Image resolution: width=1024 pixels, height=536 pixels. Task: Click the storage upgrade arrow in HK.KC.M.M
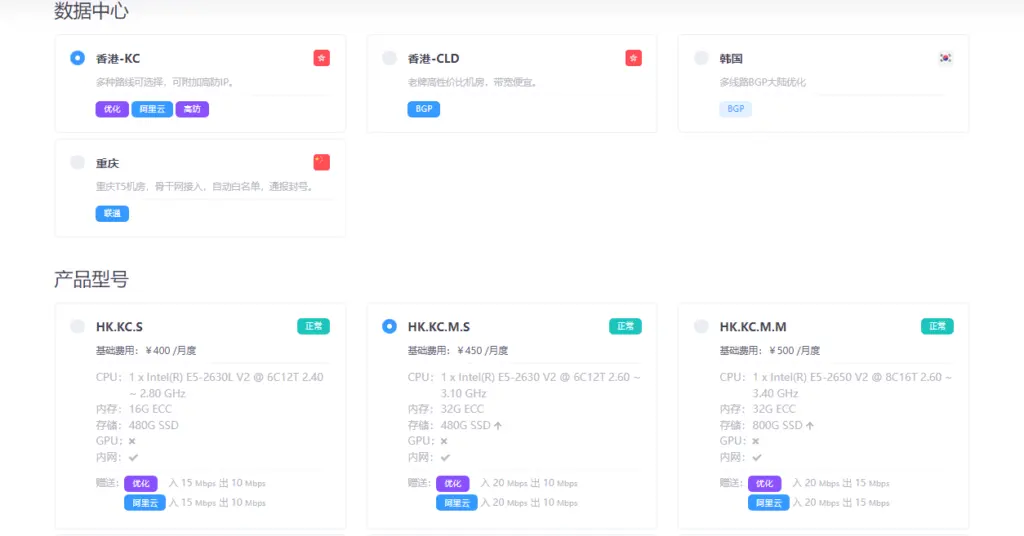[810, 425]
